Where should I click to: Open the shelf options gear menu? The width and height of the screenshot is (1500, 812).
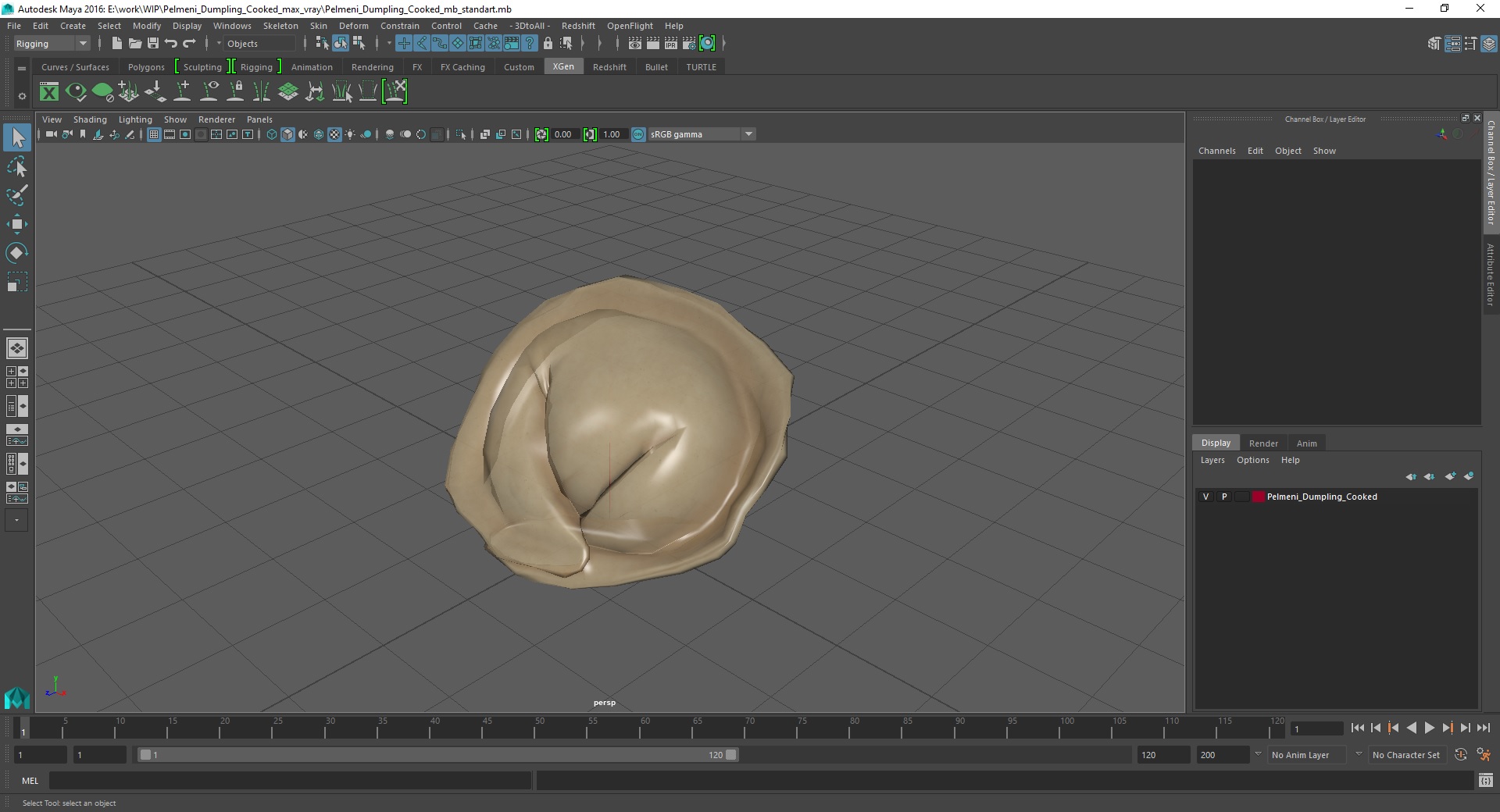point(22,96)
